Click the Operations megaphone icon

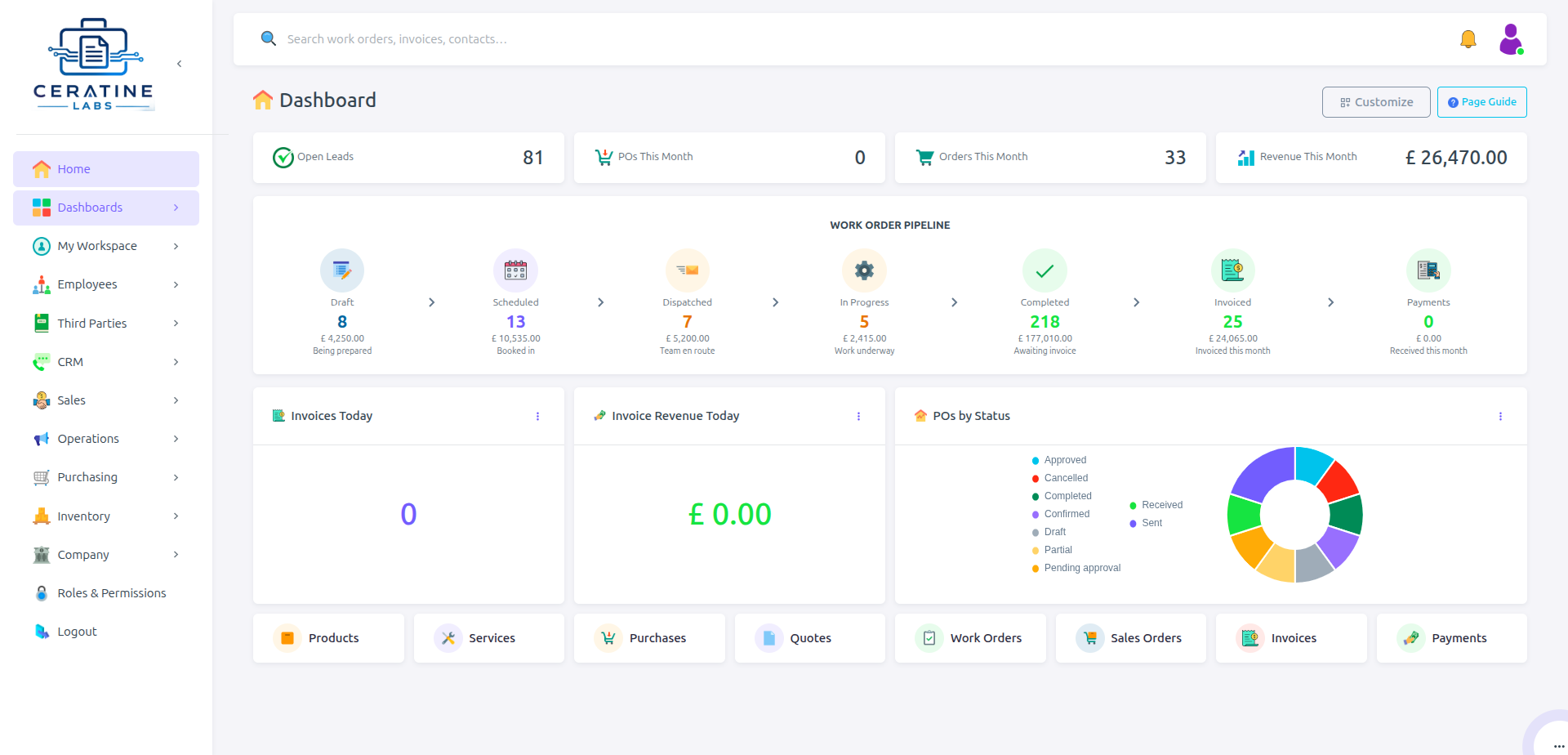click(x=42, y=439)
